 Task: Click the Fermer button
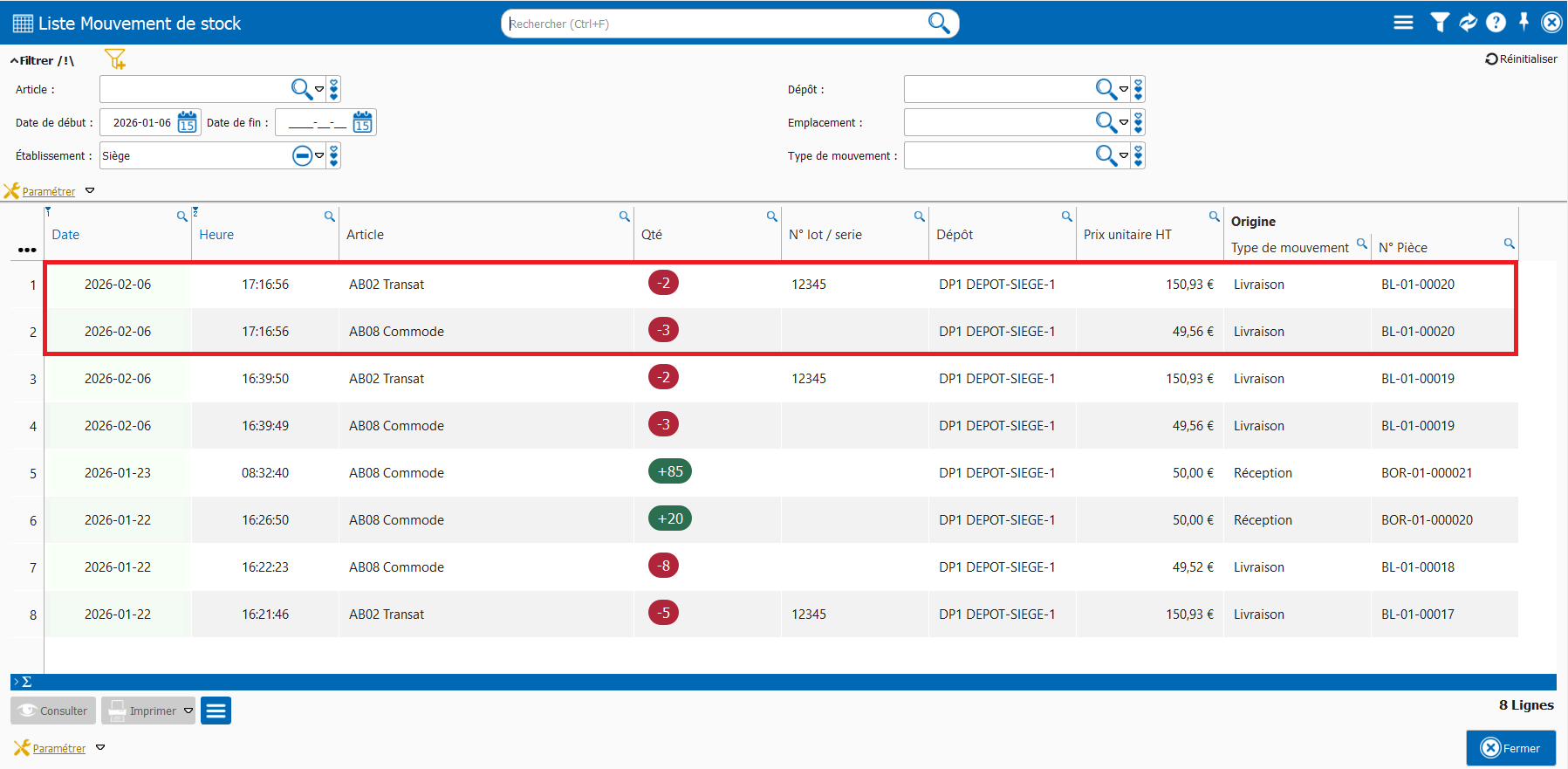tap(1510, 748)
